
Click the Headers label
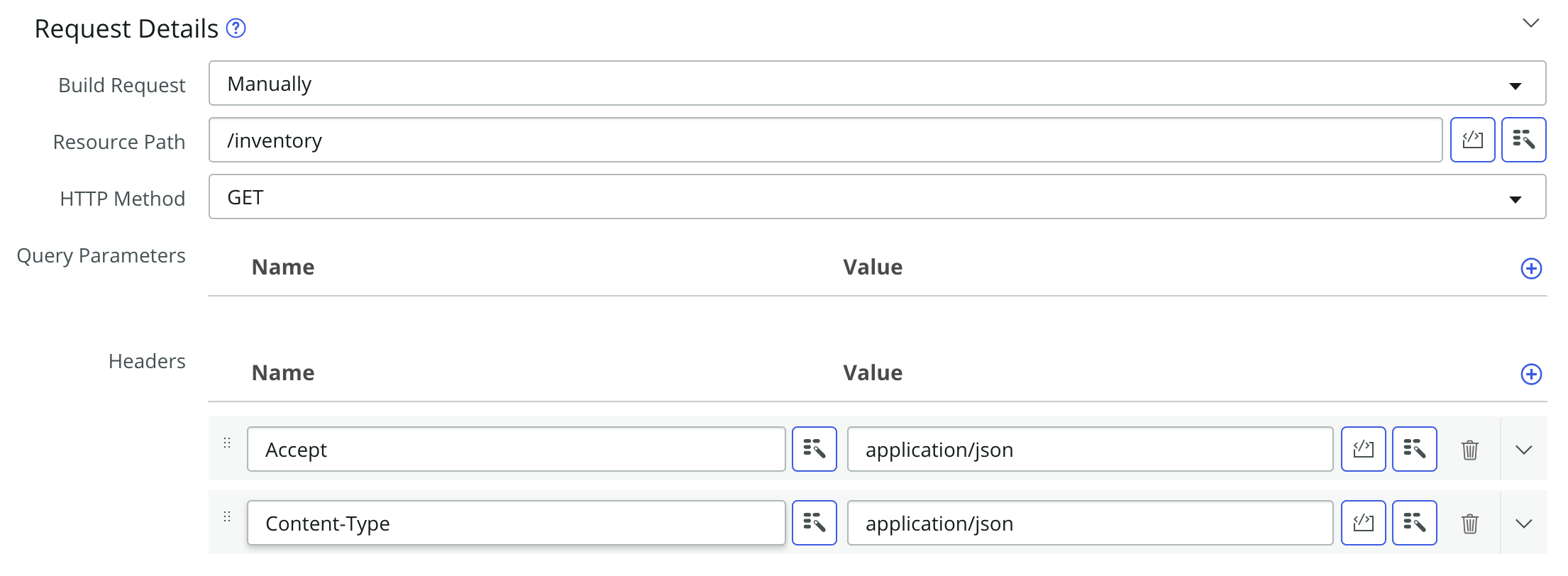(x=147, y=361)
